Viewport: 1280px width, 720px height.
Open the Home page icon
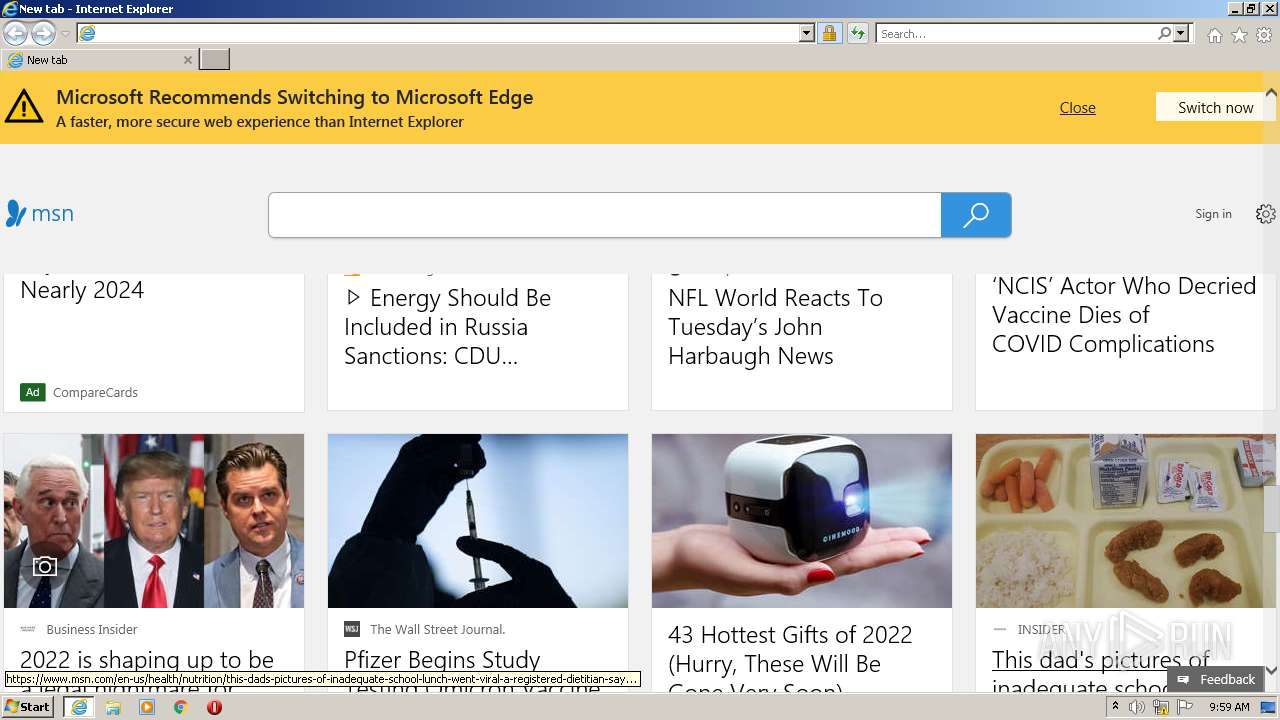pos(1214,35)
